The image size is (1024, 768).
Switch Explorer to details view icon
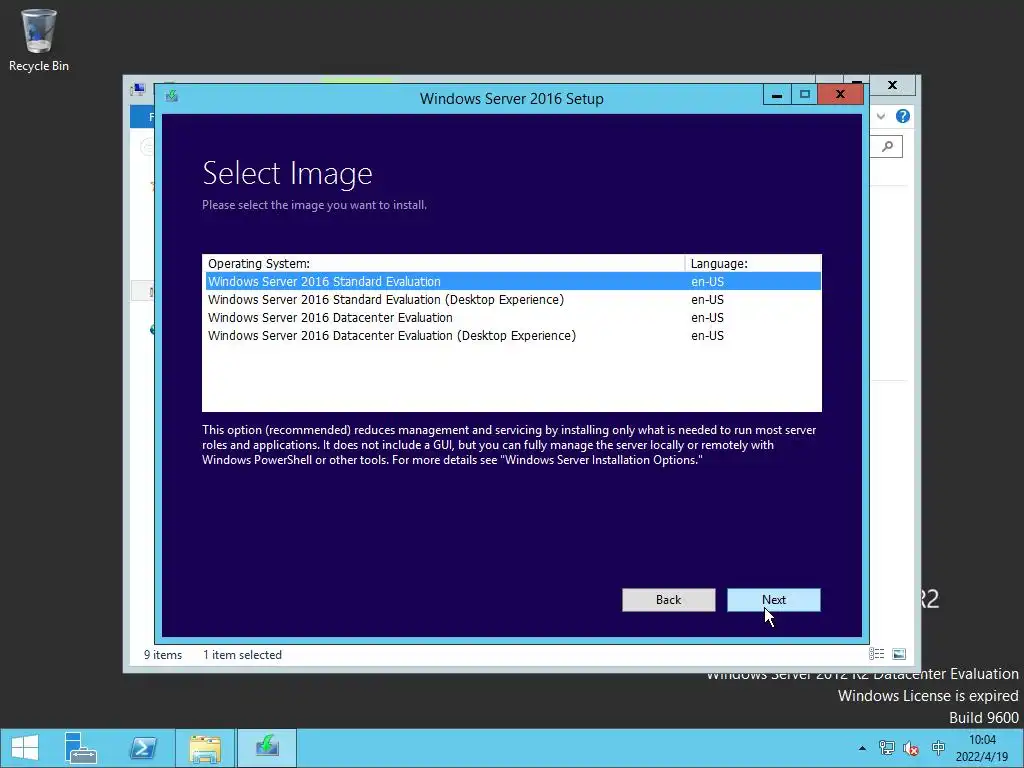point(876,654)
